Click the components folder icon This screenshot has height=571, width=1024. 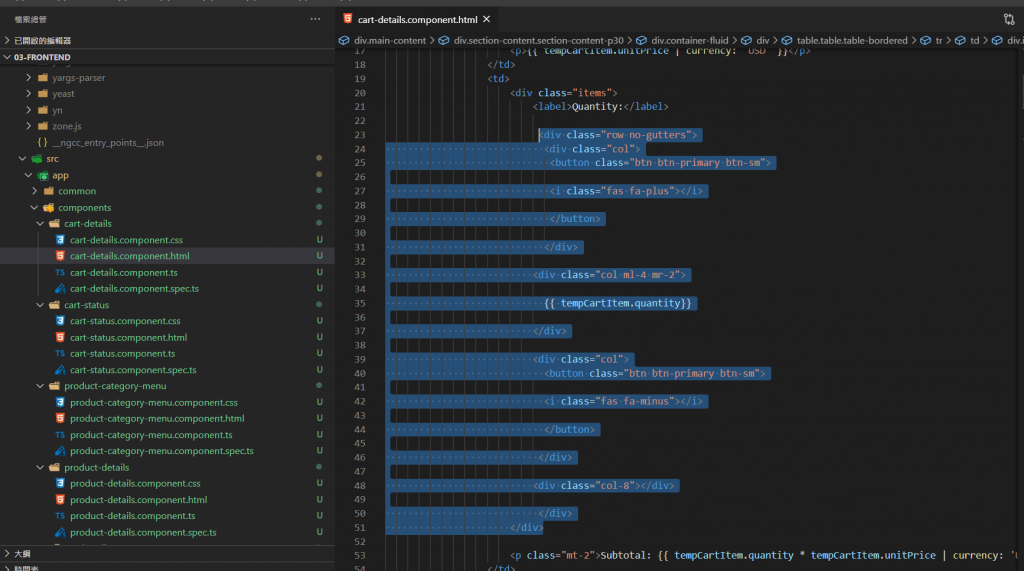[x=49, y=207]
